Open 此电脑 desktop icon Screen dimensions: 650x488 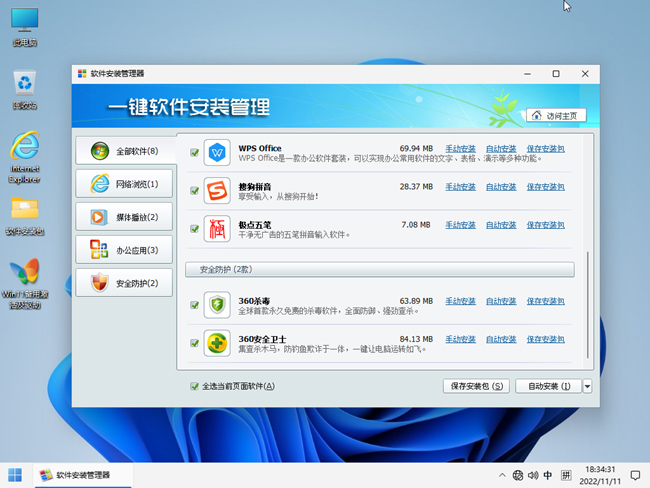coord(25,27)
